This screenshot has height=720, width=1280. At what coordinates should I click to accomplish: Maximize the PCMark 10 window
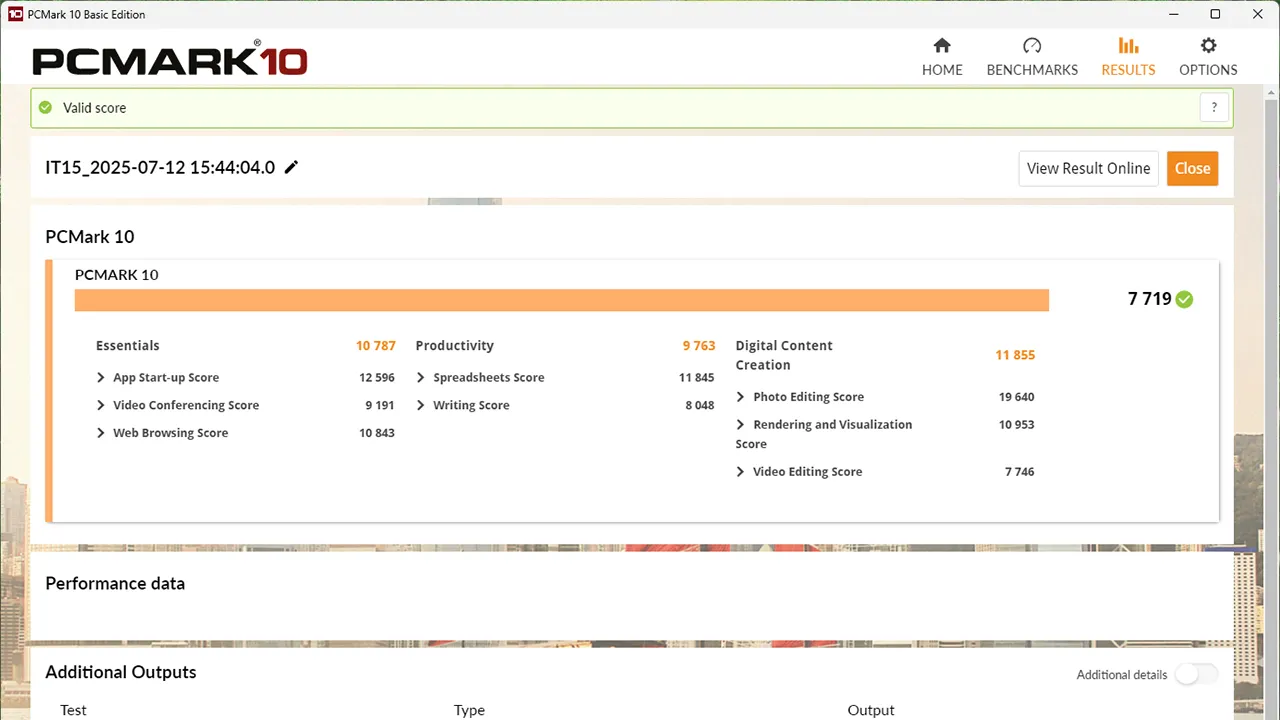[1215, 14]
